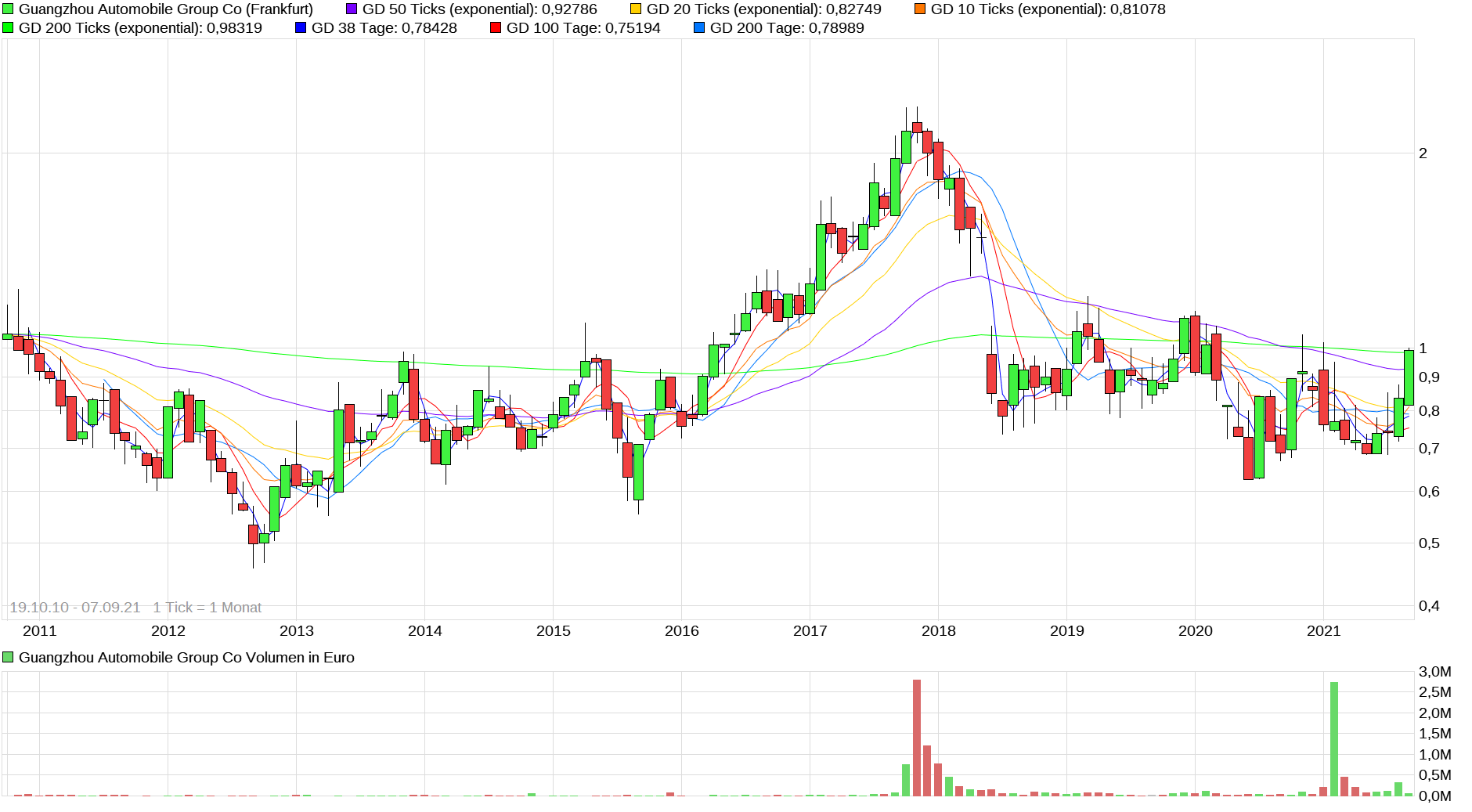Select the blue GD 38 Tage marker
This screenshot has width=1472, height=812.
coord(300,27)
